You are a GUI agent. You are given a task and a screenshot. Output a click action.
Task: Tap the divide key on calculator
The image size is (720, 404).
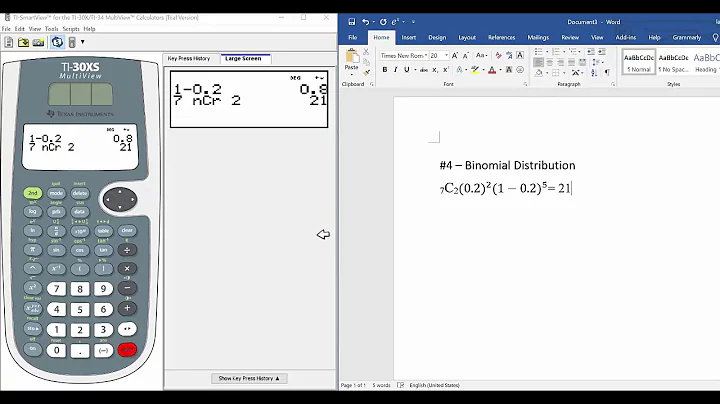(127, 250)
